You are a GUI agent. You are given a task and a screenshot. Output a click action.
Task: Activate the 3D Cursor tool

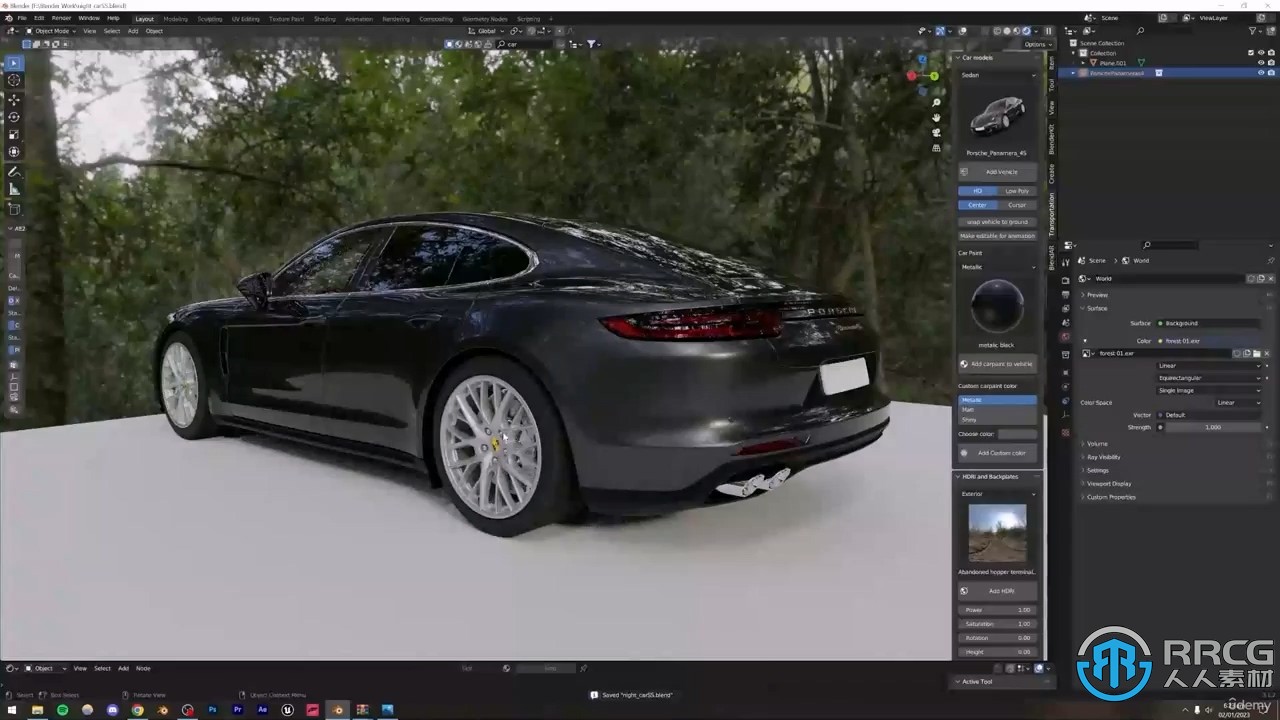[x=14, y=80]
